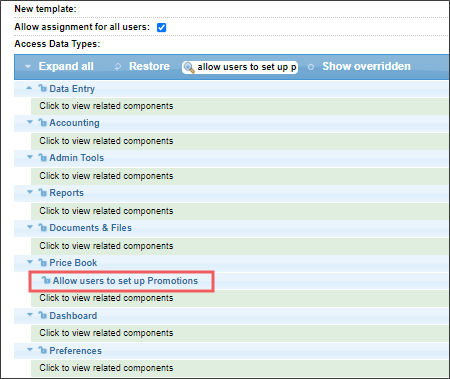Expand the Admin Tools section arrow
The height and width of the screenshot is (379, 450).
coord(30,157)
